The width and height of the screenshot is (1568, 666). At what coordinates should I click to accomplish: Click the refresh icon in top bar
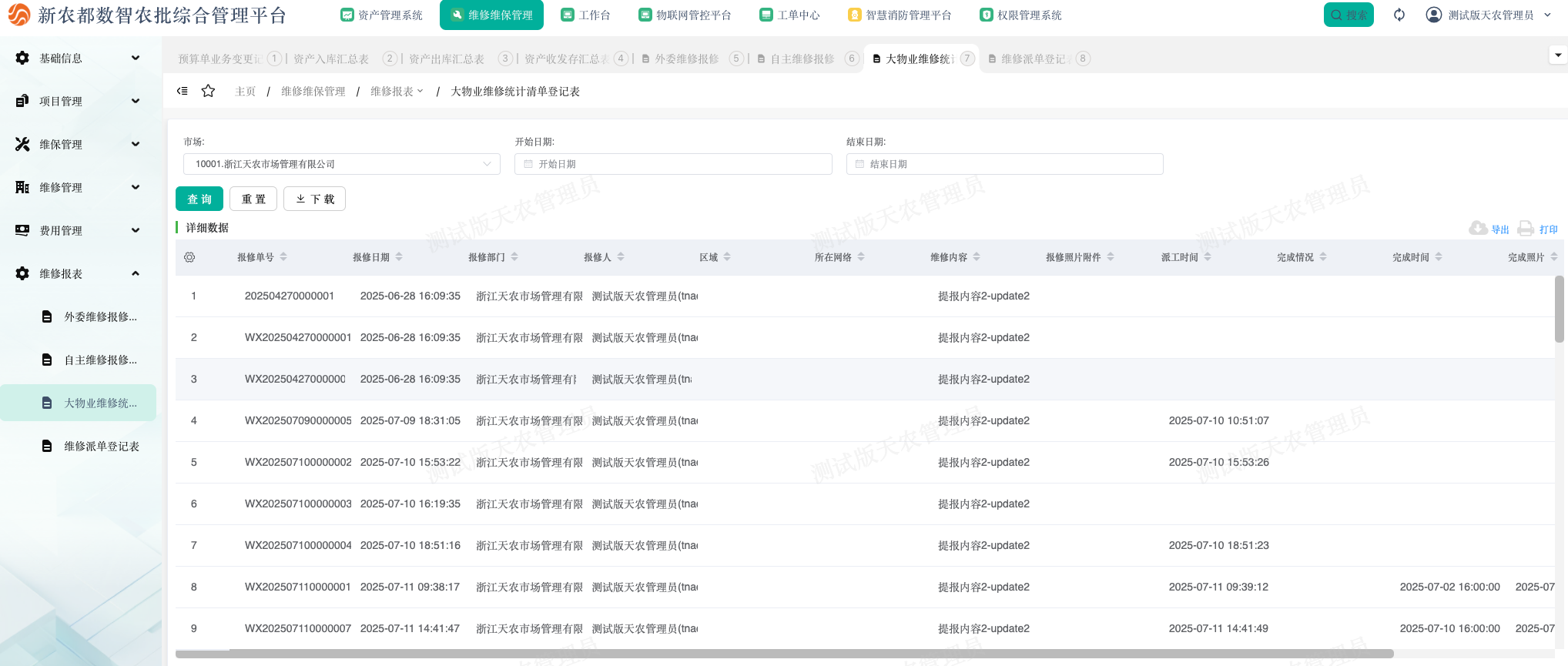pyautogui.click(x=1399, y=15)
